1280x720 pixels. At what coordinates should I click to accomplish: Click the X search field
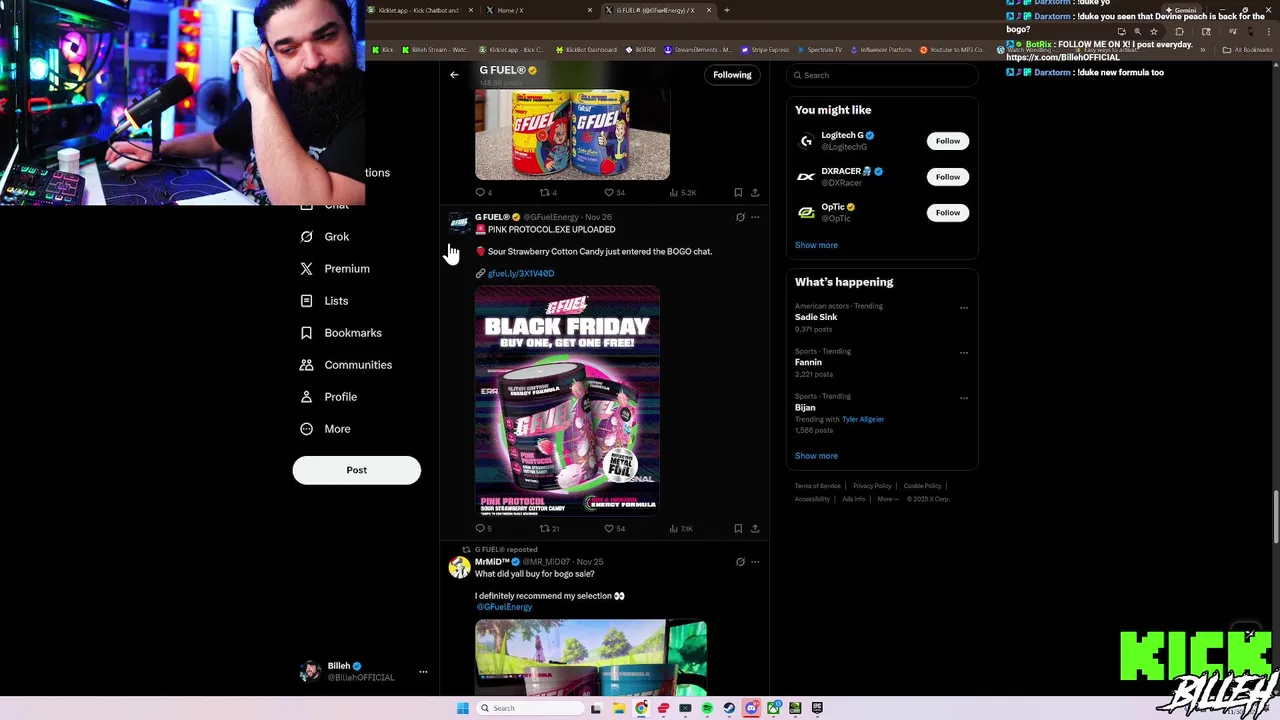(881, 75)
